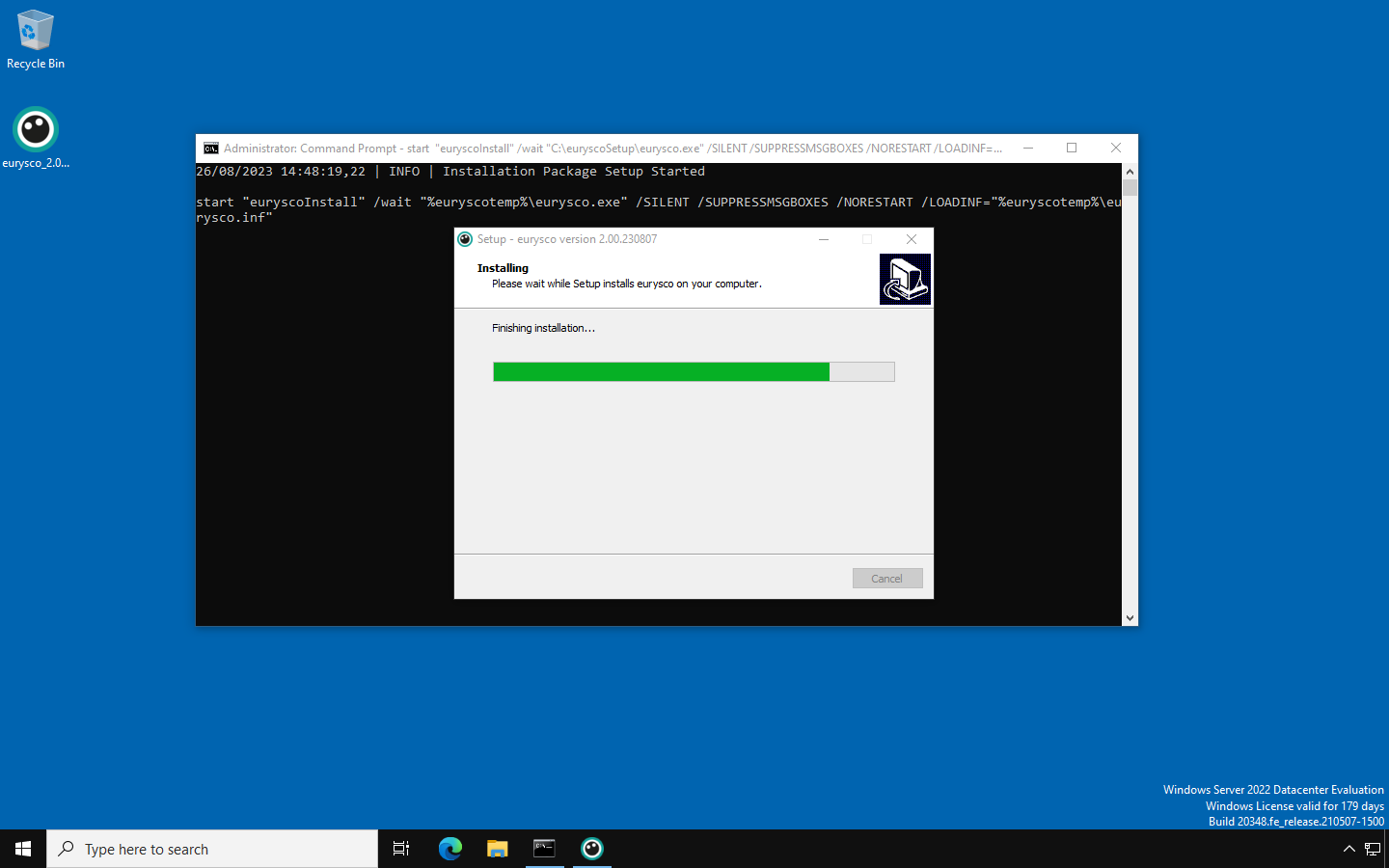
Task: Click the taskbar search box
Action: point(212,849)
